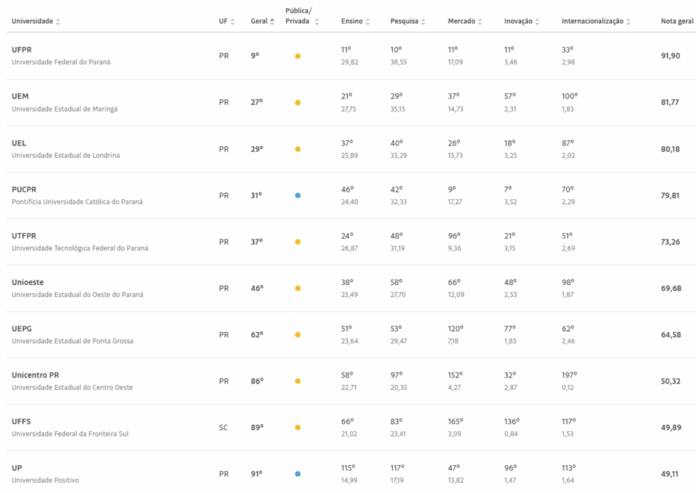Sort by Pesquisa using its arrows
The width and height of the screenshot is (696, 493).
[x=424, y=21]
